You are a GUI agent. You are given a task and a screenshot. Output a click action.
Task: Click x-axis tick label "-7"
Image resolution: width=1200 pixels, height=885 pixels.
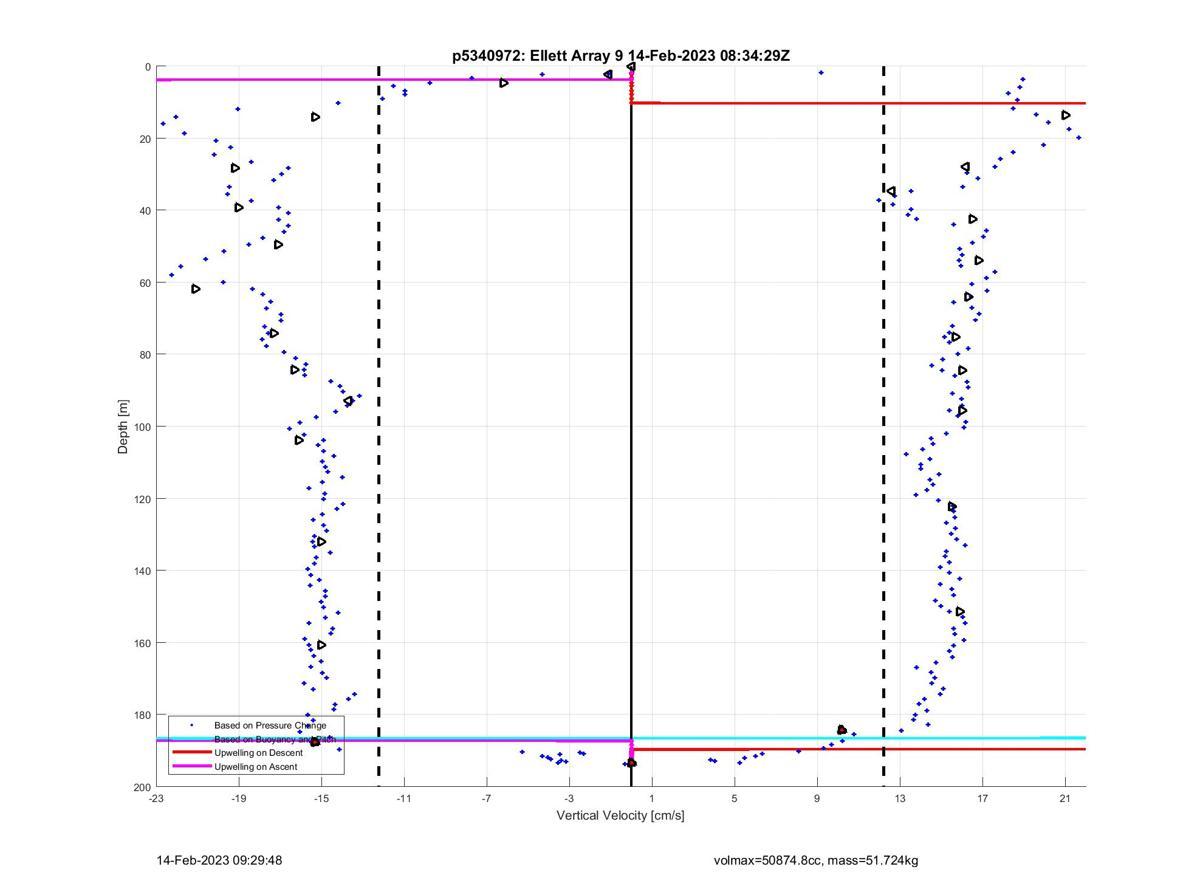[486, 798]
